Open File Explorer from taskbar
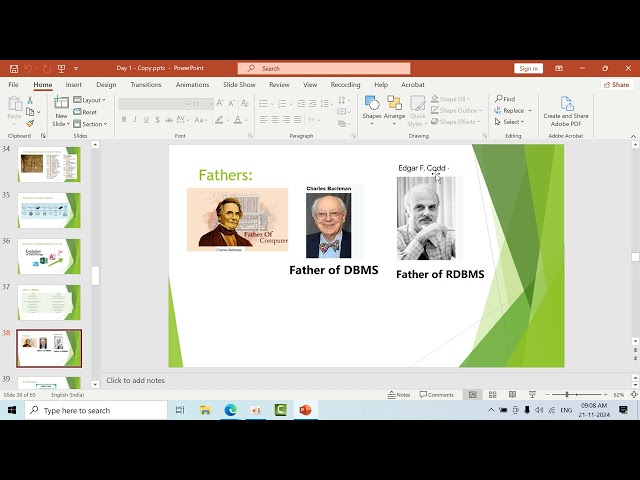This screenshot has height=480, width=640. click(x=205, y=410)
